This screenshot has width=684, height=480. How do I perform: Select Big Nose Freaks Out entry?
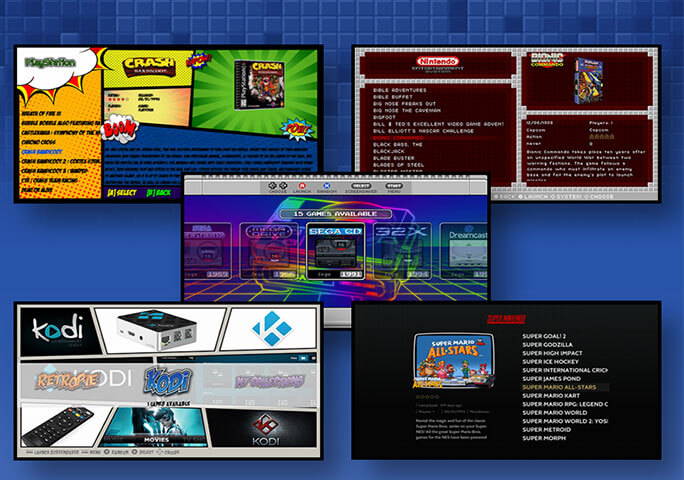(404, 104)
